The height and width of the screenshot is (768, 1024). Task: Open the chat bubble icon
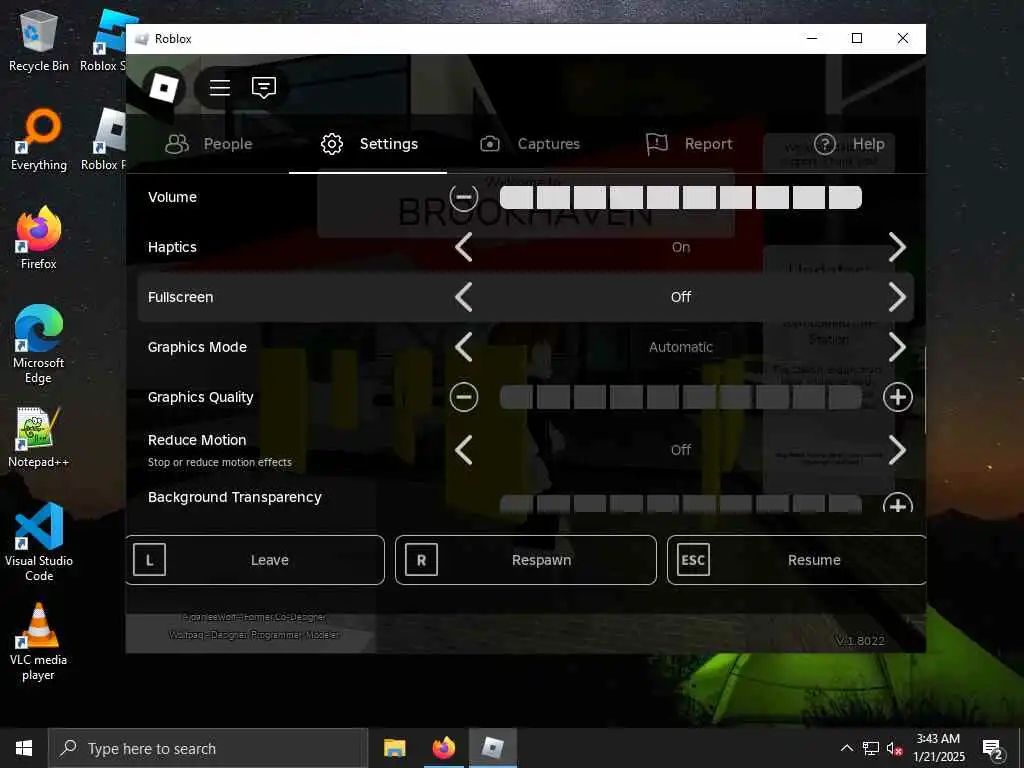point(264,88)
